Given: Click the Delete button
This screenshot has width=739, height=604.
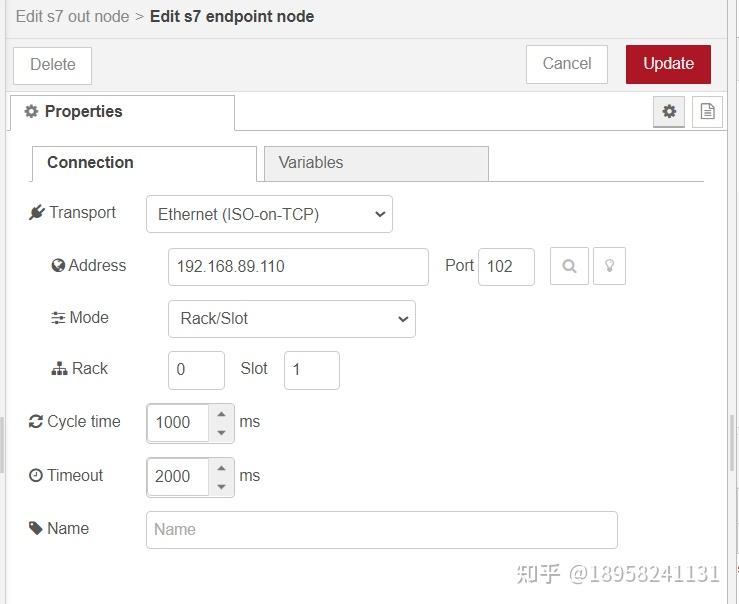Looking at the screenshot, I should pos(52,65).
